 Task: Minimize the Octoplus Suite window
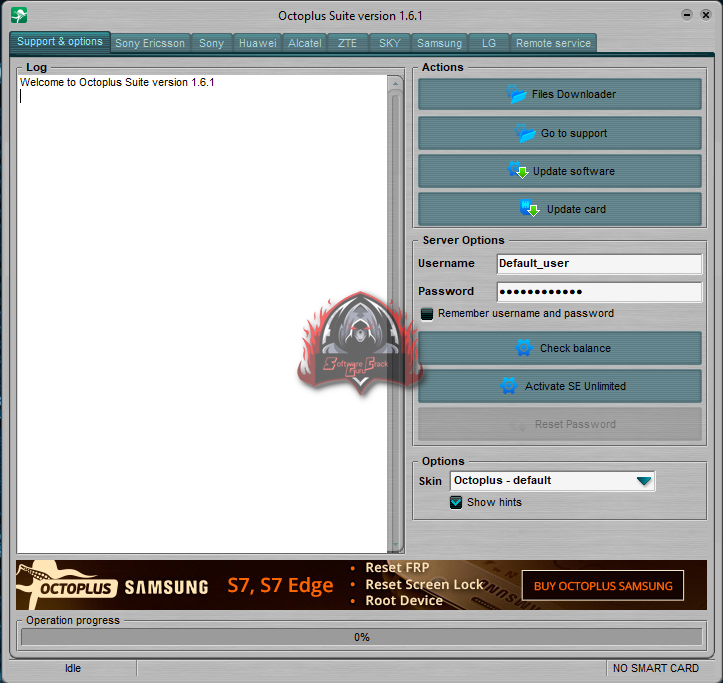click(x=687, y=15)
